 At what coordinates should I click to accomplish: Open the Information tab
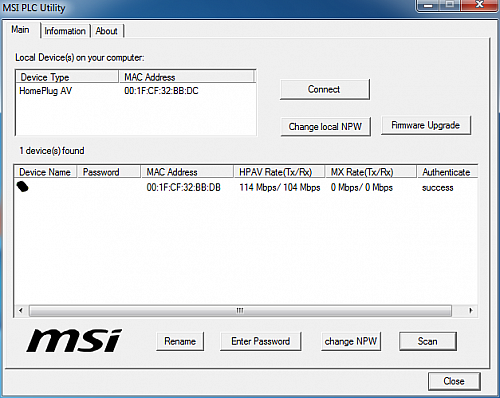pos(65,31)
